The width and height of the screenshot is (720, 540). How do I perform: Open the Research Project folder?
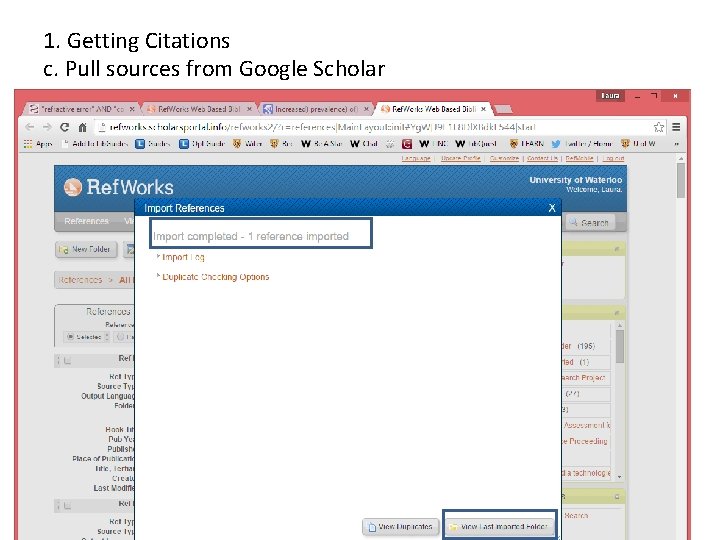pos(584,378)
